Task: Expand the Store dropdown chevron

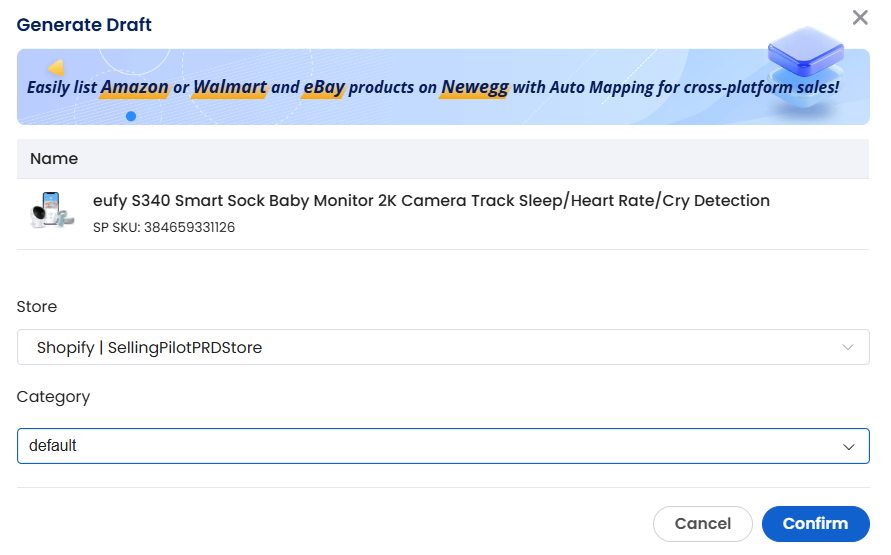Action: 847,347
